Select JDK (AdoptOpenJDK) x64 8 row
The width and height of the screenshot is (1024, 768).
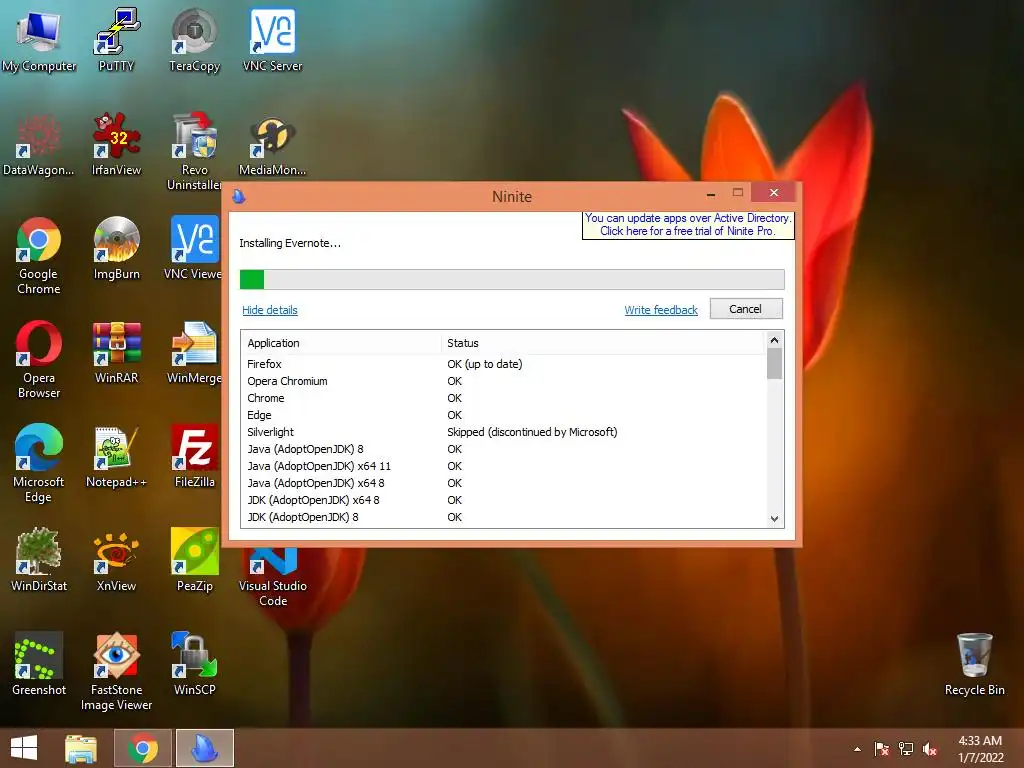click(x=503, y=500)
